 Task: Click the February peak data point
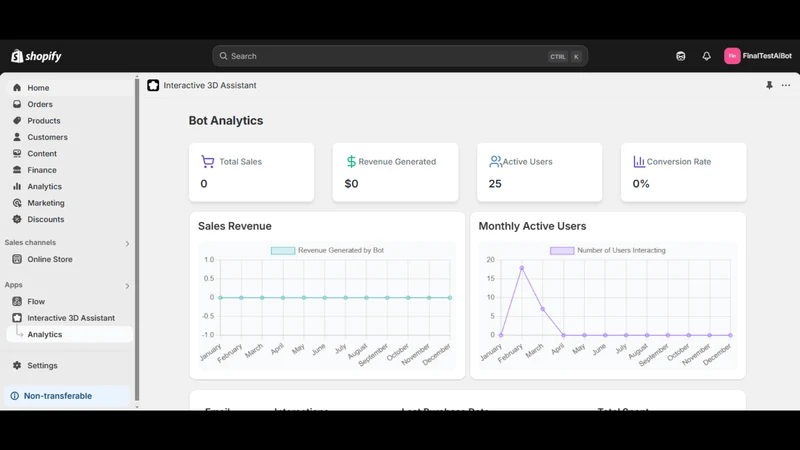521,268
